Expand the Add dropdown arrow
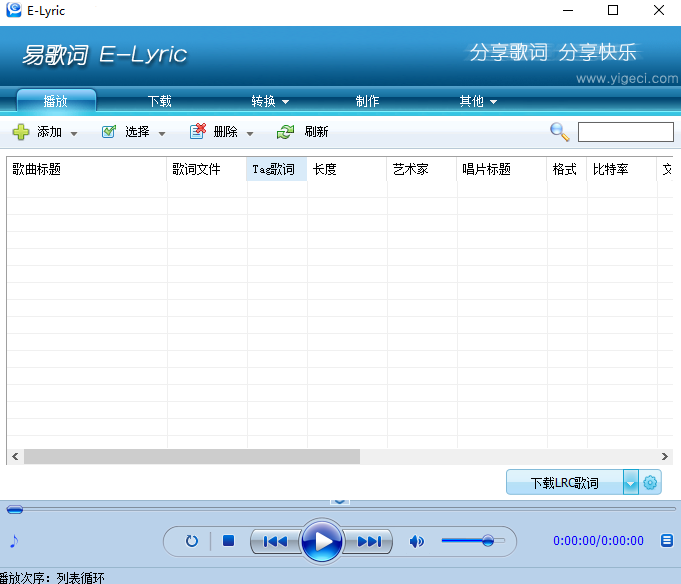The image size is (681, 584). pyautogui.click(x=74, y=133)
